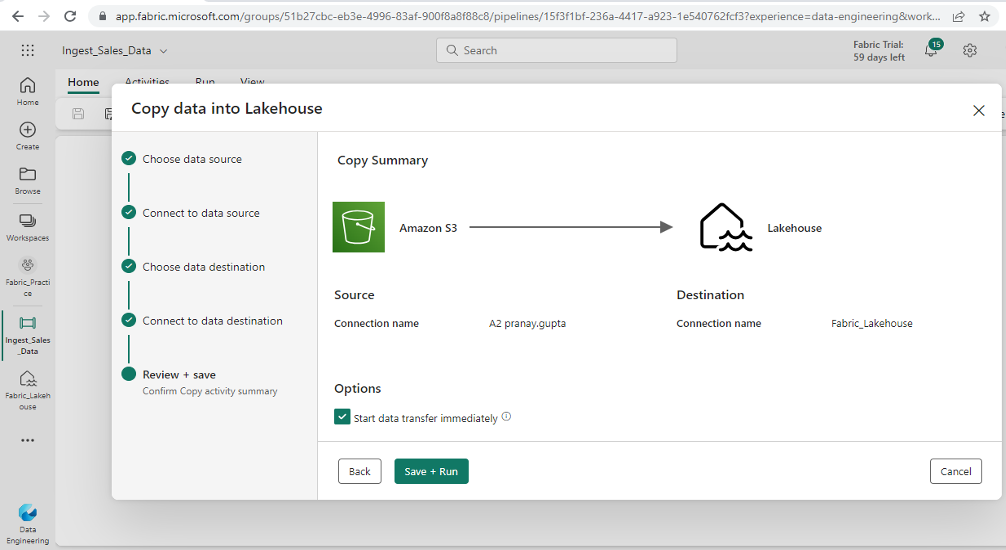1006x550 pixels.
Task: Click in the Search box
Action: [556, 50]
